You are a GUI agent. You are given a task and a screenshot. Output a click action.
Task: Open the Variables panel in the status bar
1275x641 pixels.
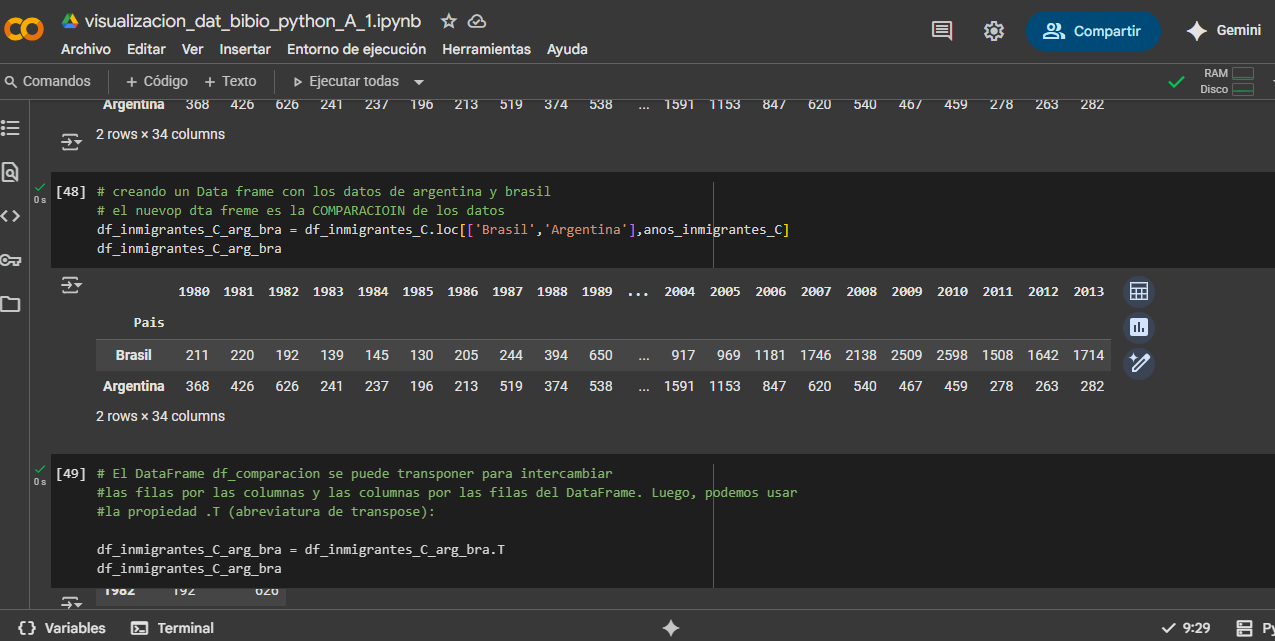[62, 628]
